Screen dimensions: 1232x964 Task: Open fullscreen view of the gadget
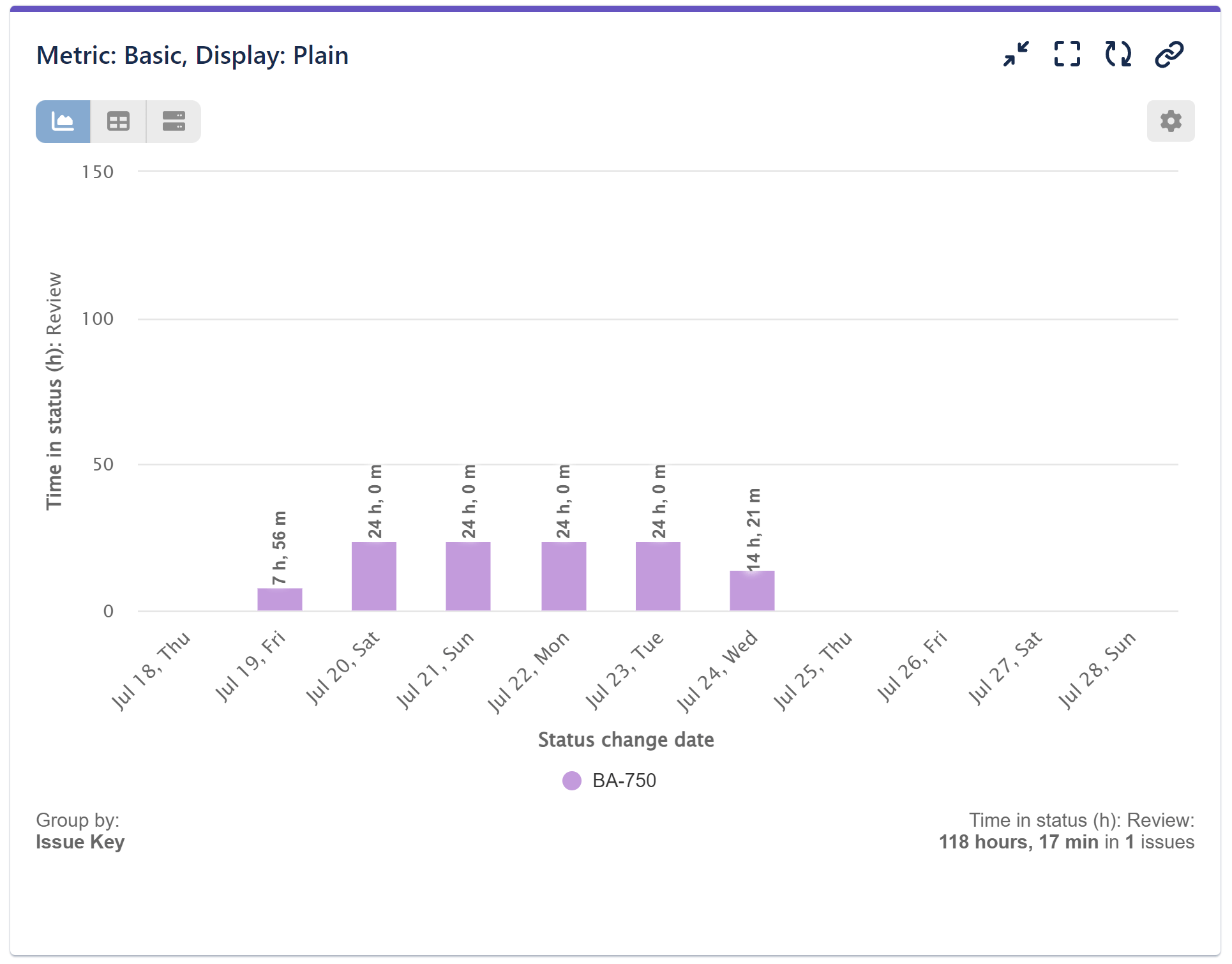(x=1067, y=54)
